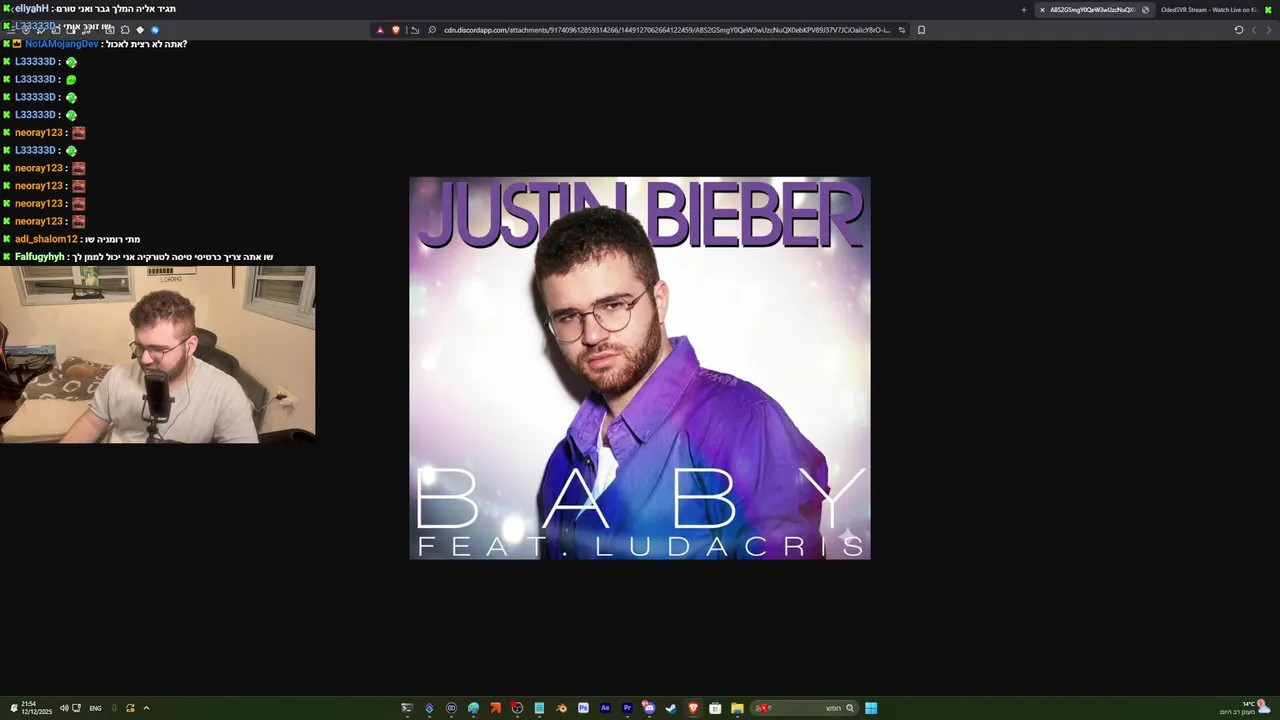Open Steam from the taskbar
1280x720 pixels.
(x=671, y=708)
